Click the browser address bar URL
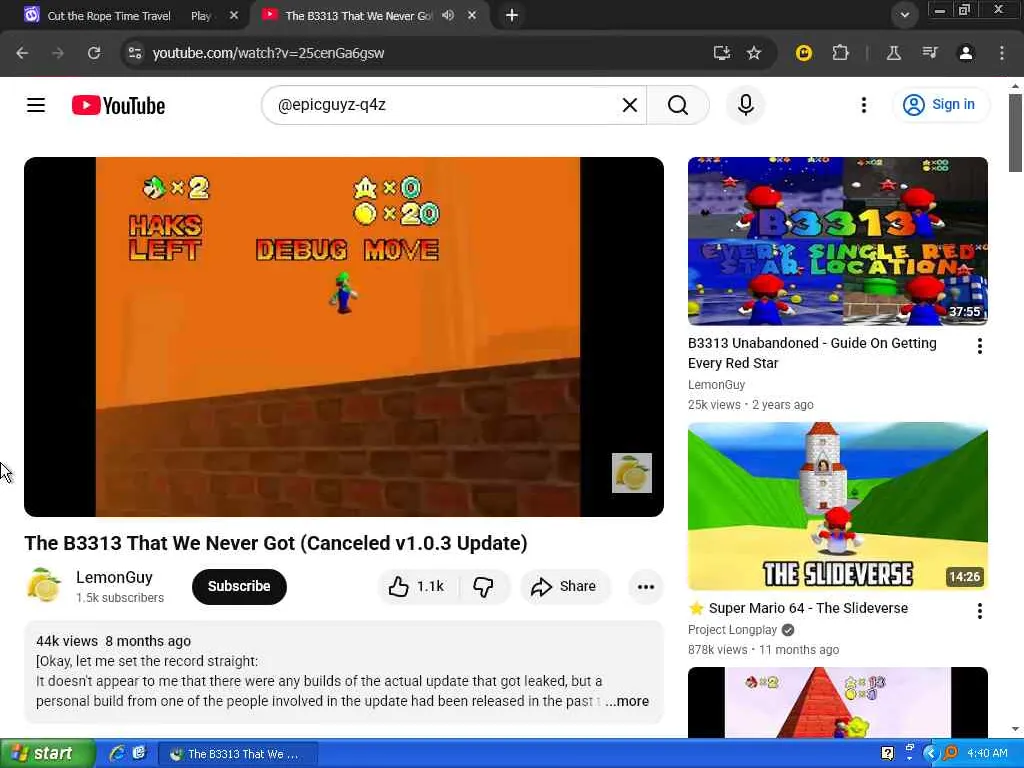This screenshot has height=768, width=1024. pos(268,53)
